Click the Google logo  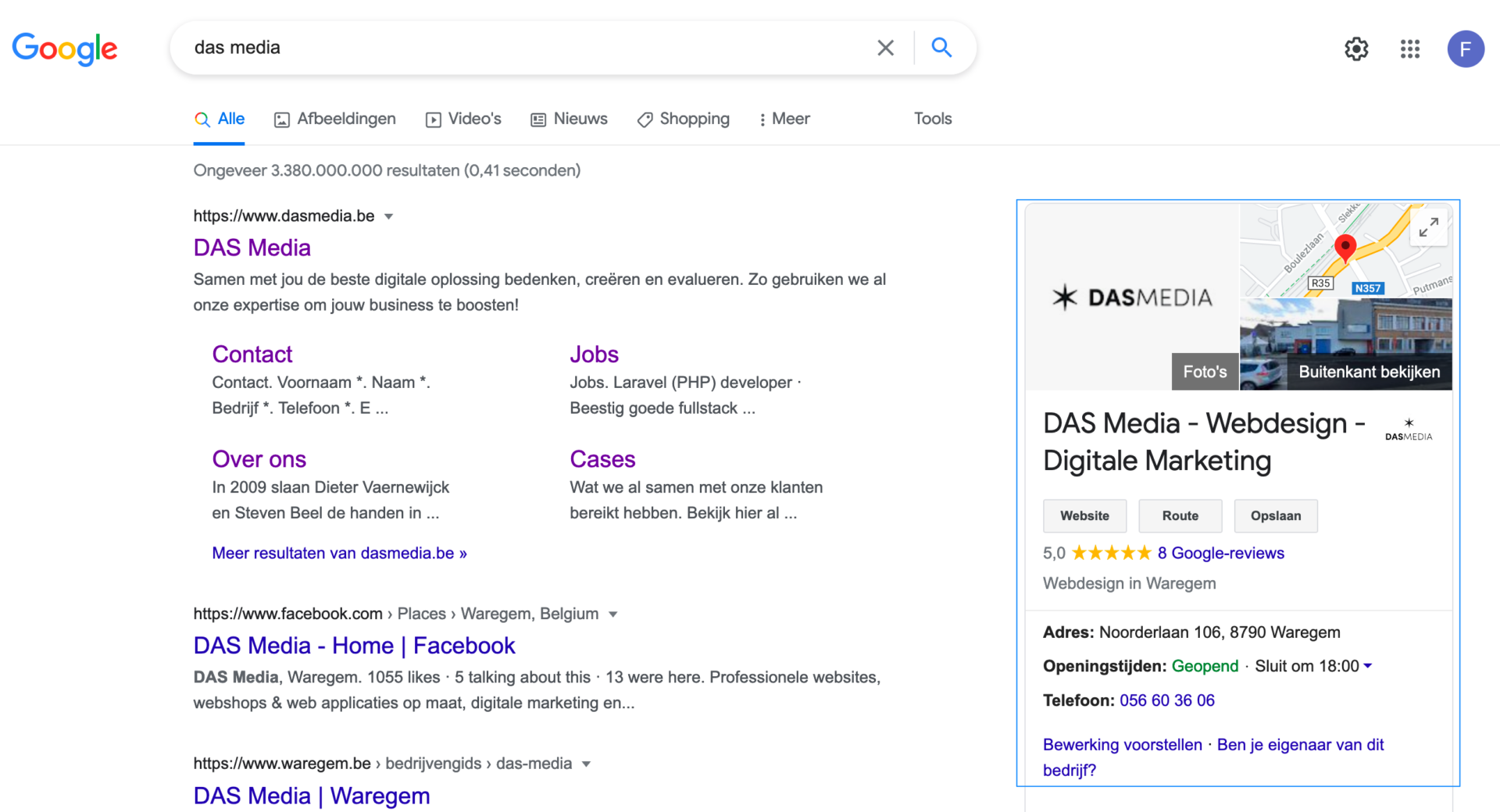pos(65,48)
